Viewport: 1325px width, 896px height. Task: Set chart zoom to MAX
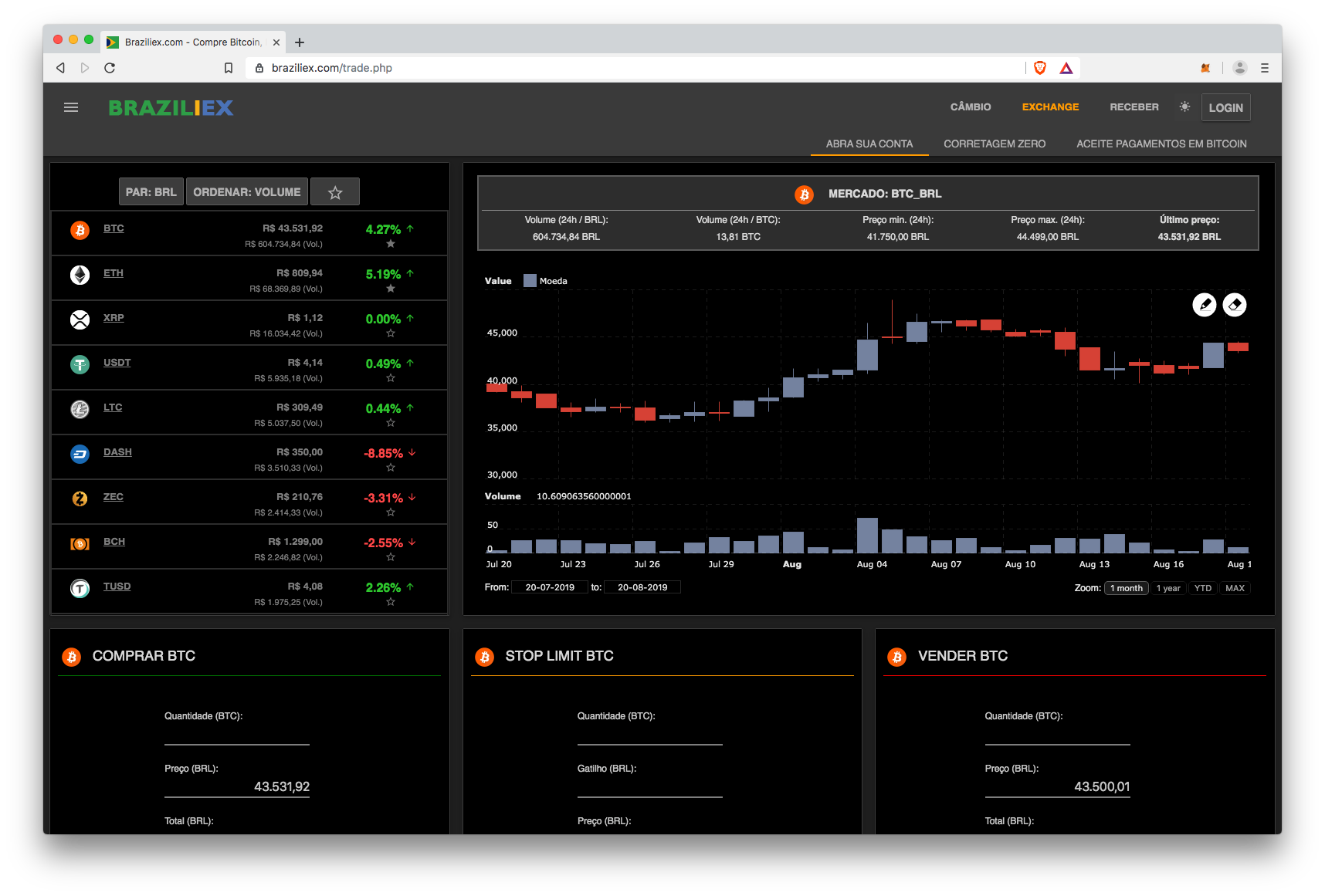1235,588
